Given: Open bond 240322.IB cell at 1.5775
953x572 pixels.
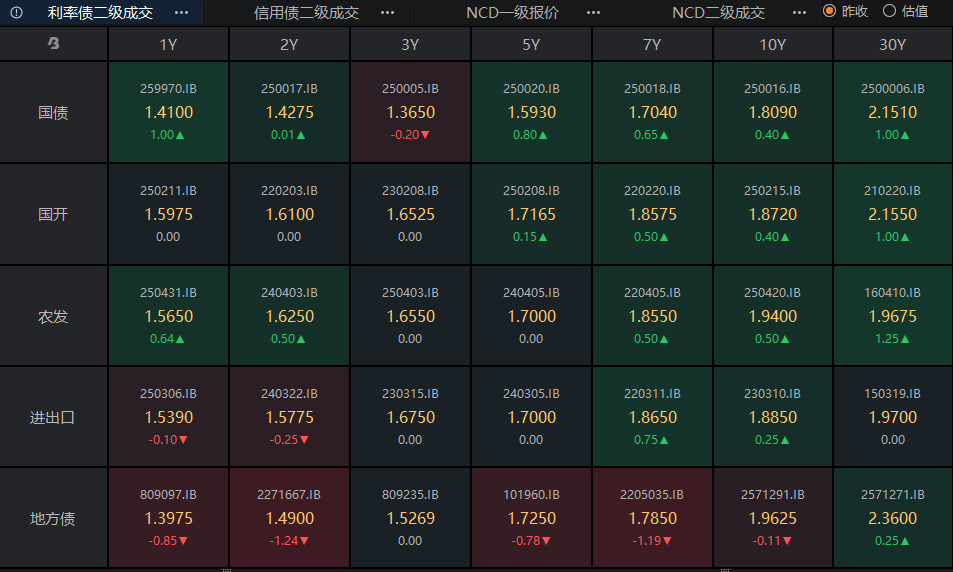Looking at the screenshot, I should tap(289, 418).
